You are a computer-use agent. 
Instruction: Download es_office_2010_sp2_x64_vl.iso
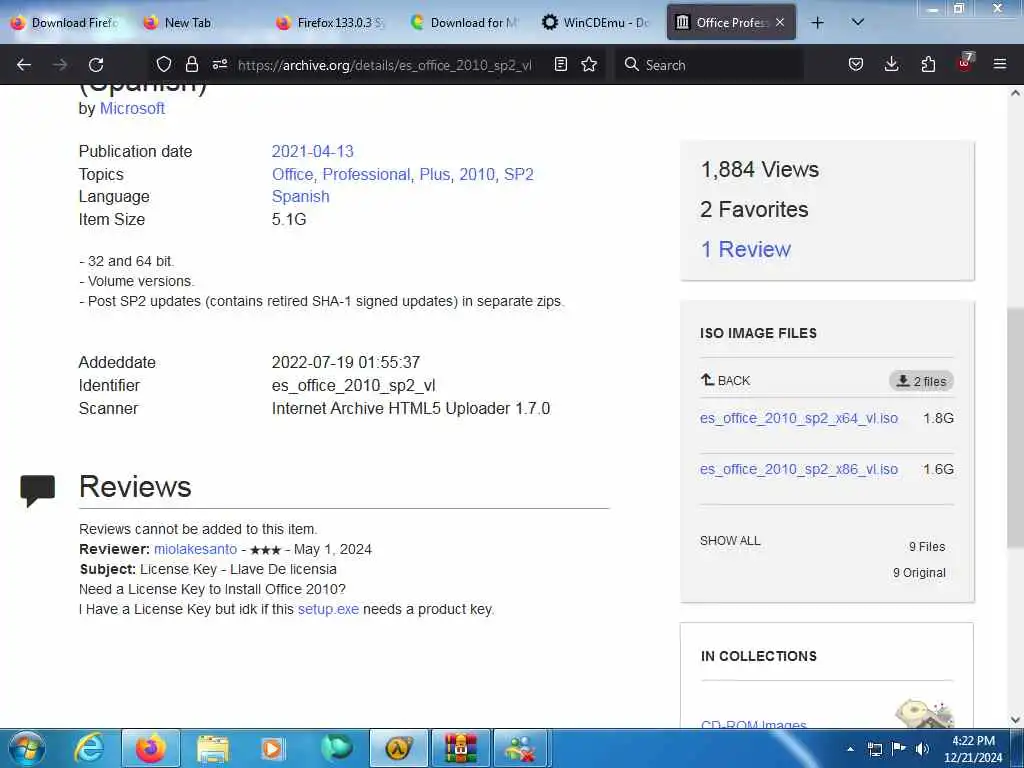click(799, 418)
